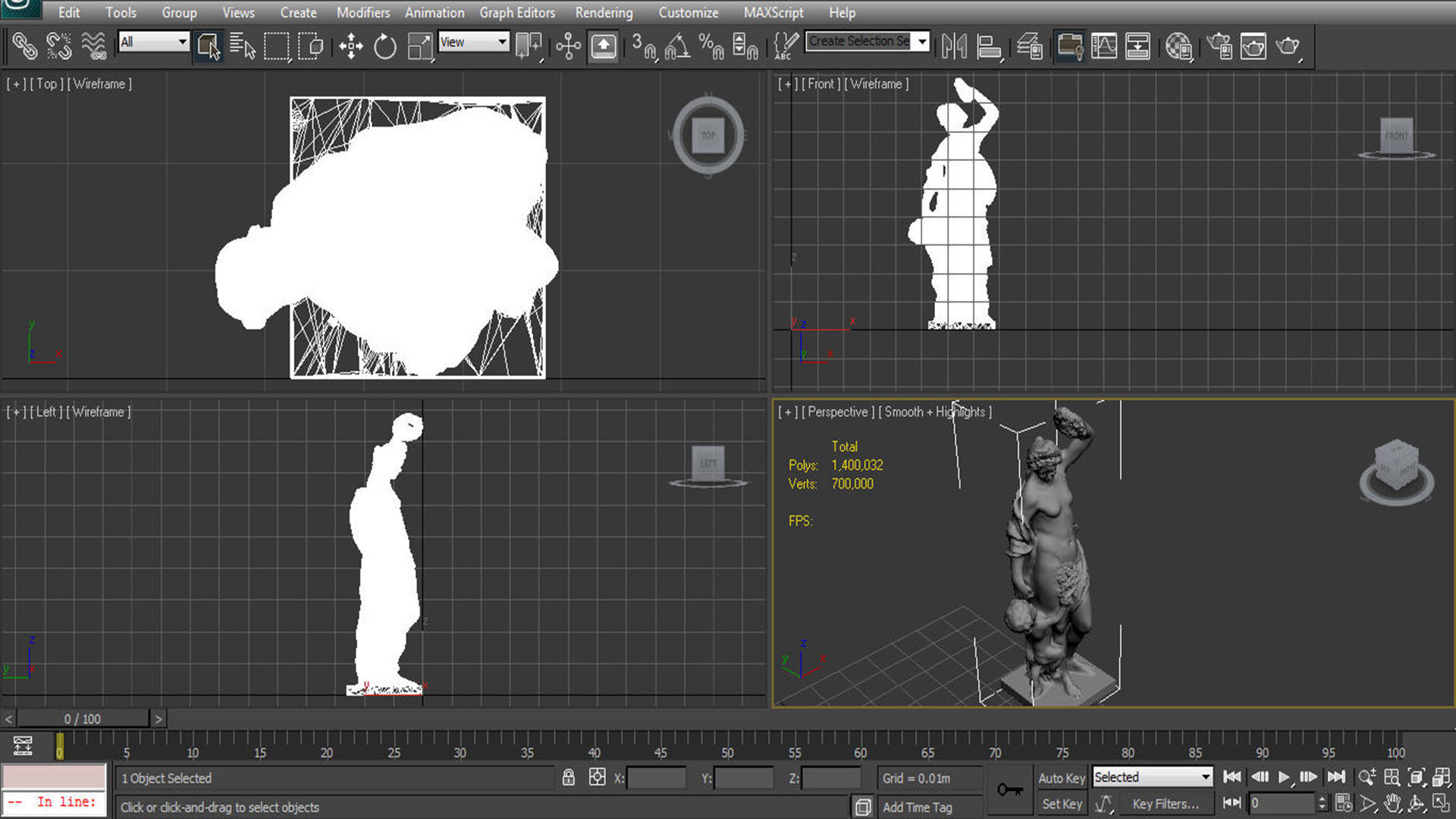Click the Render Production teapot icon
The height and width of the screenshot is (819, 1456).
pos(1288,46)
